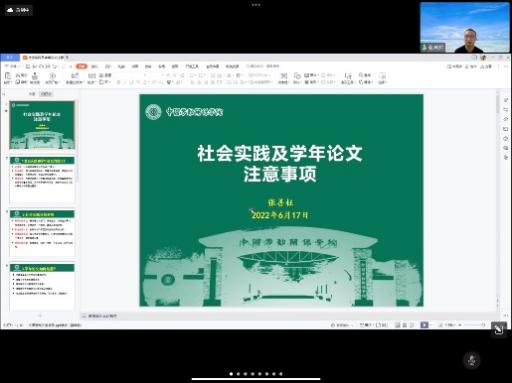Open dropdown arrow beside slideshow play button
The height and width of the screenshot is (383, 512).
click(431, 325)
